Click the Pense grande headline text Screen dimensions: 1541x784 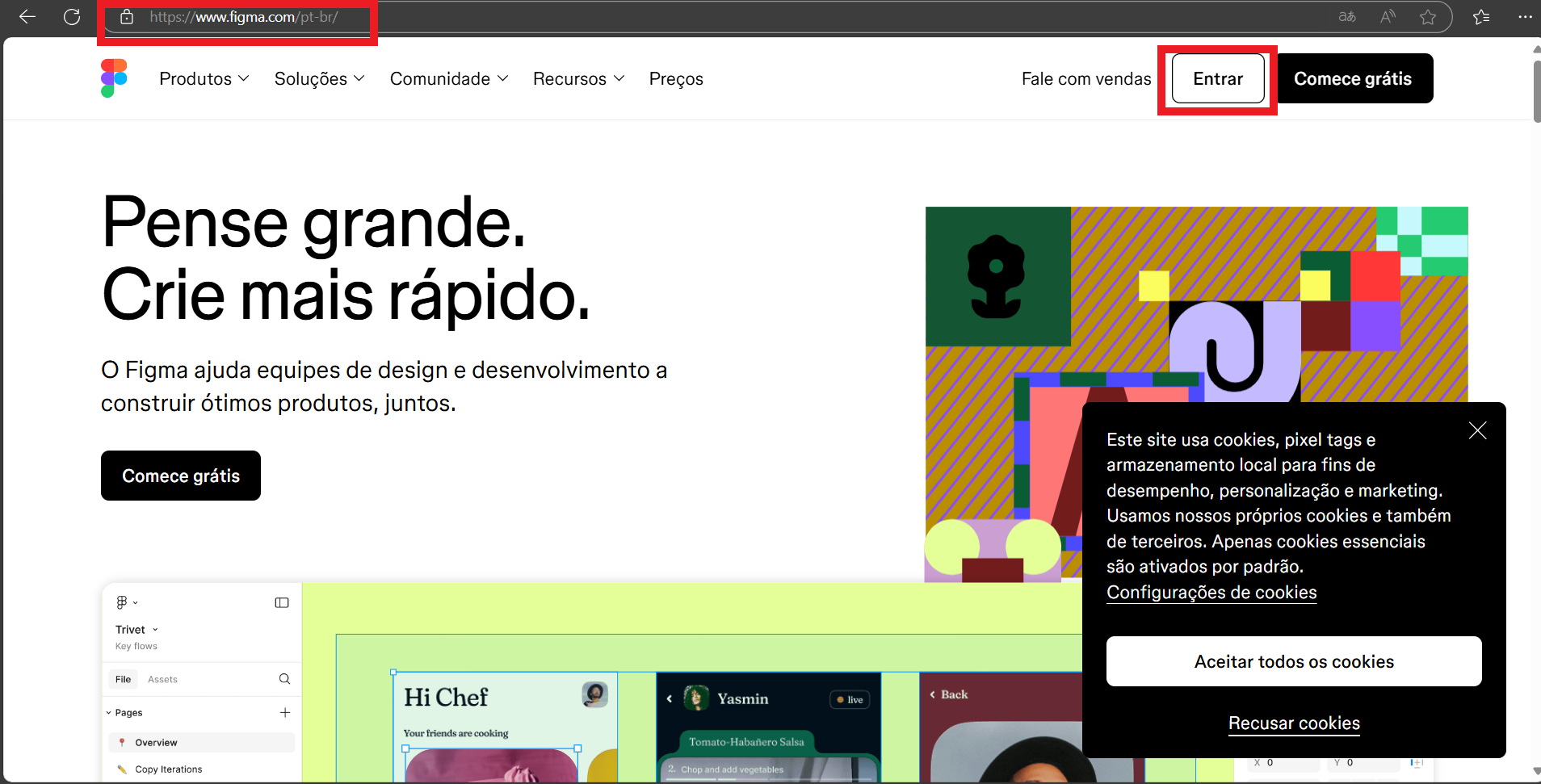314,223
